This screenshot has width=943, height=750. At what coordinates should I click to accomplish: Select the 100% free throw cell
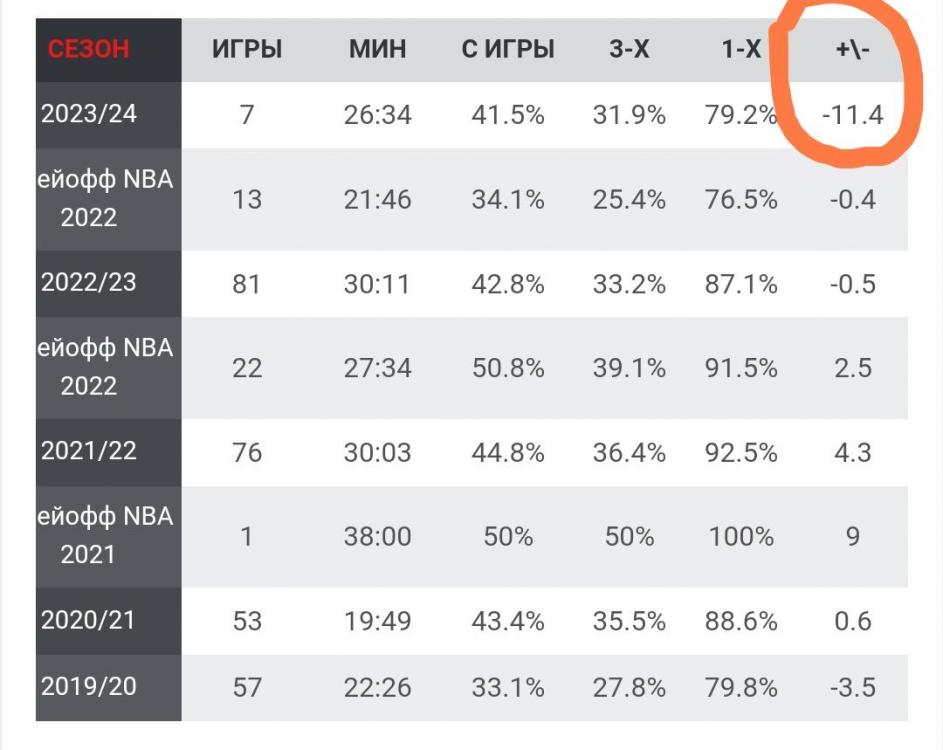(742, 536)
